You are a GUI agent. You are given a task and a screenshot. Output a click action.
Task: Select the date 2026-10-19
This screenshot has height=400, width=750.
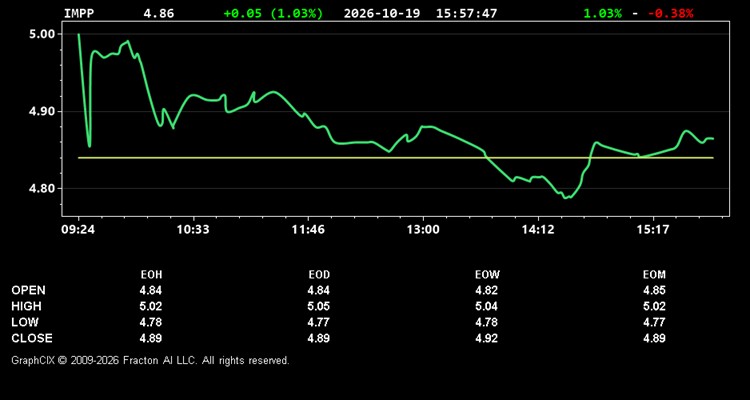click(382, 13)
